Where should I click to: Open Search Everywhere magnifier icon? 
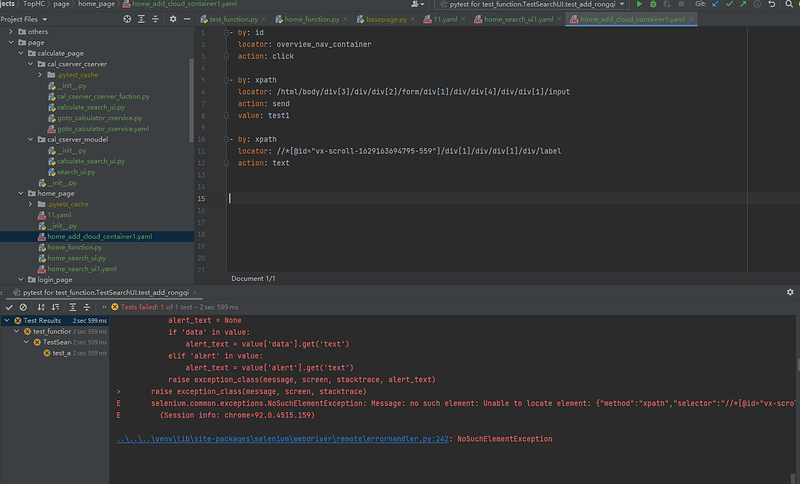coord(789,4)
